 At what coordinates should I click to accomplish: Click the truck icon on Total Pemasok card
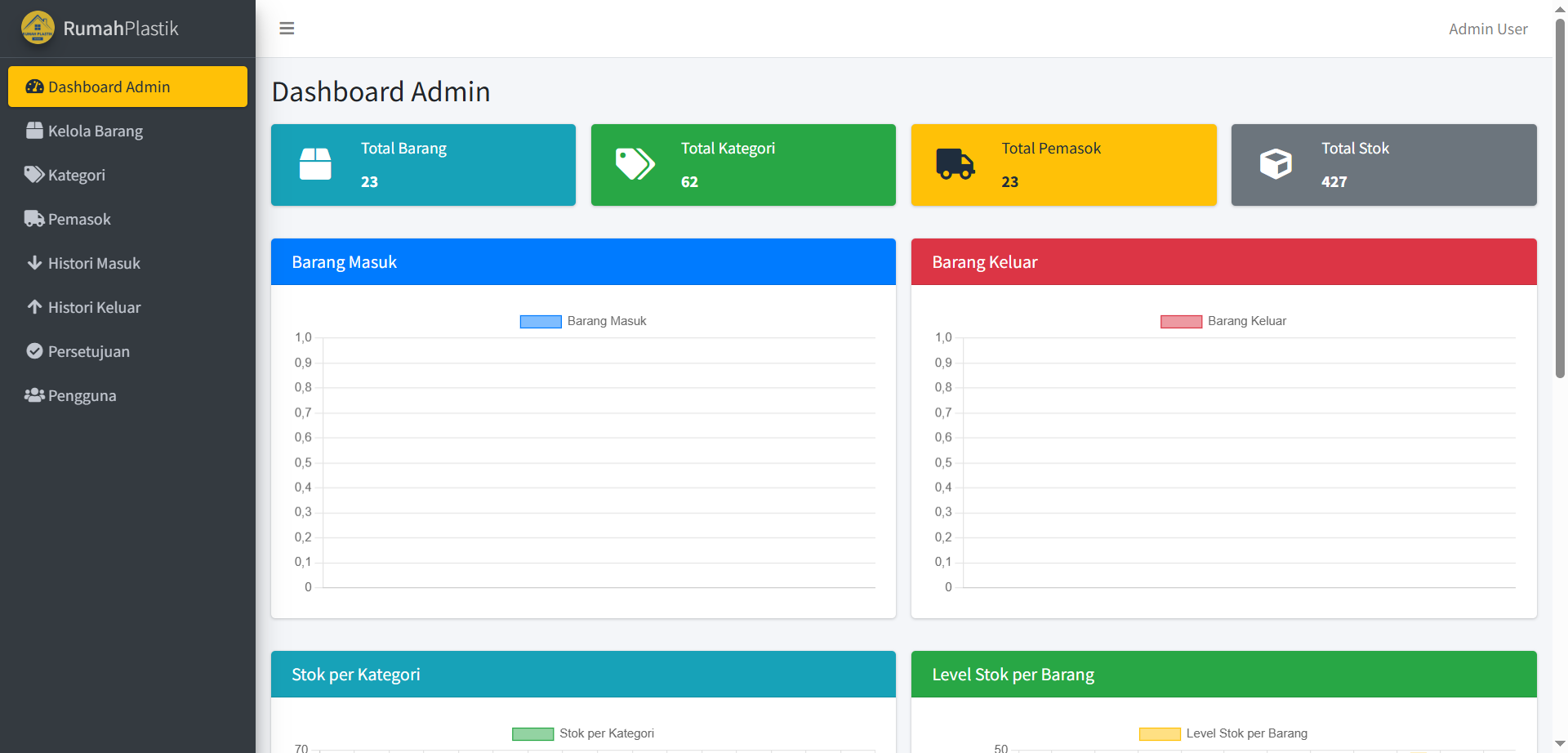coord(955,164)
